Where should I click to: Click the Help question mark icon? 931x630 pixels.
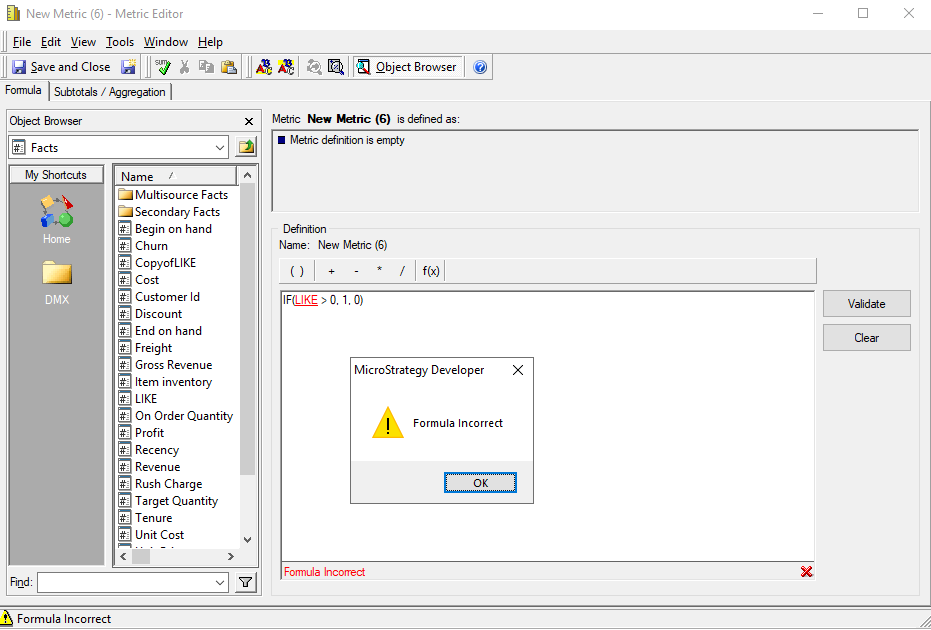480,67
